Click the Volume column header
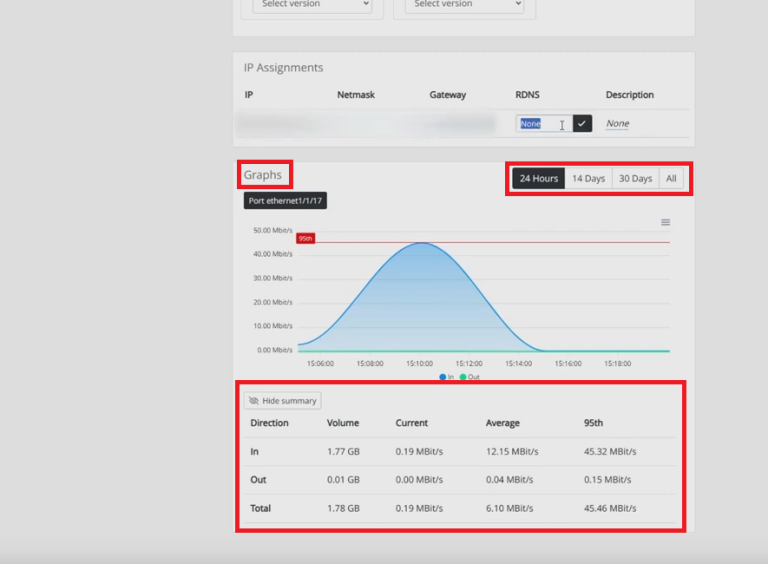 pyautogui.click(x=343, y=423)
